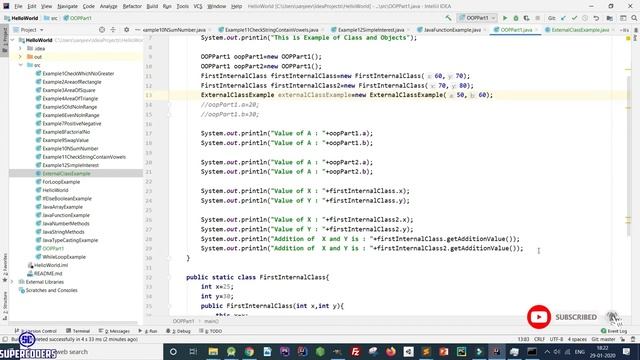Open FileZilla from the taskbar
The width and height of the screenshot is (640, 360).
(x=356, y=351)
